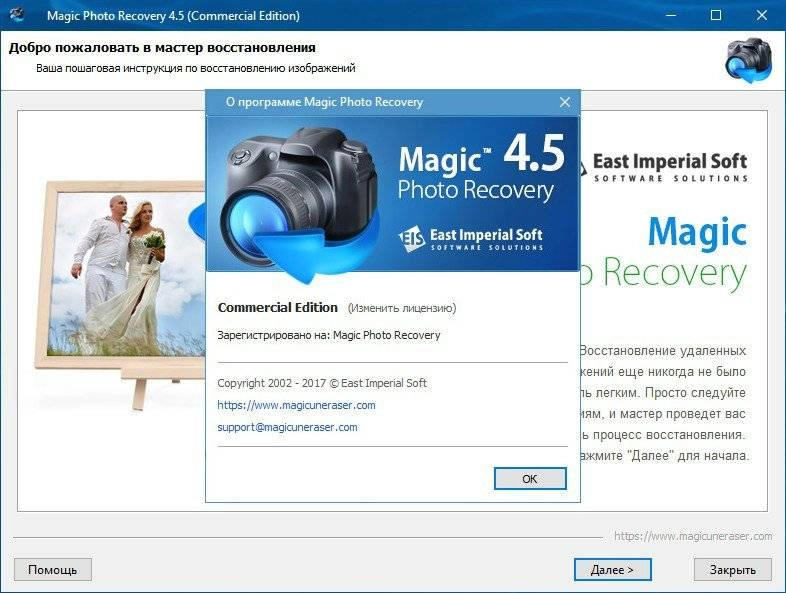Viewport: 786px width, 593px height.
Task: Maximize the Magic Photo Recovery window
Action: pos(716,15)
